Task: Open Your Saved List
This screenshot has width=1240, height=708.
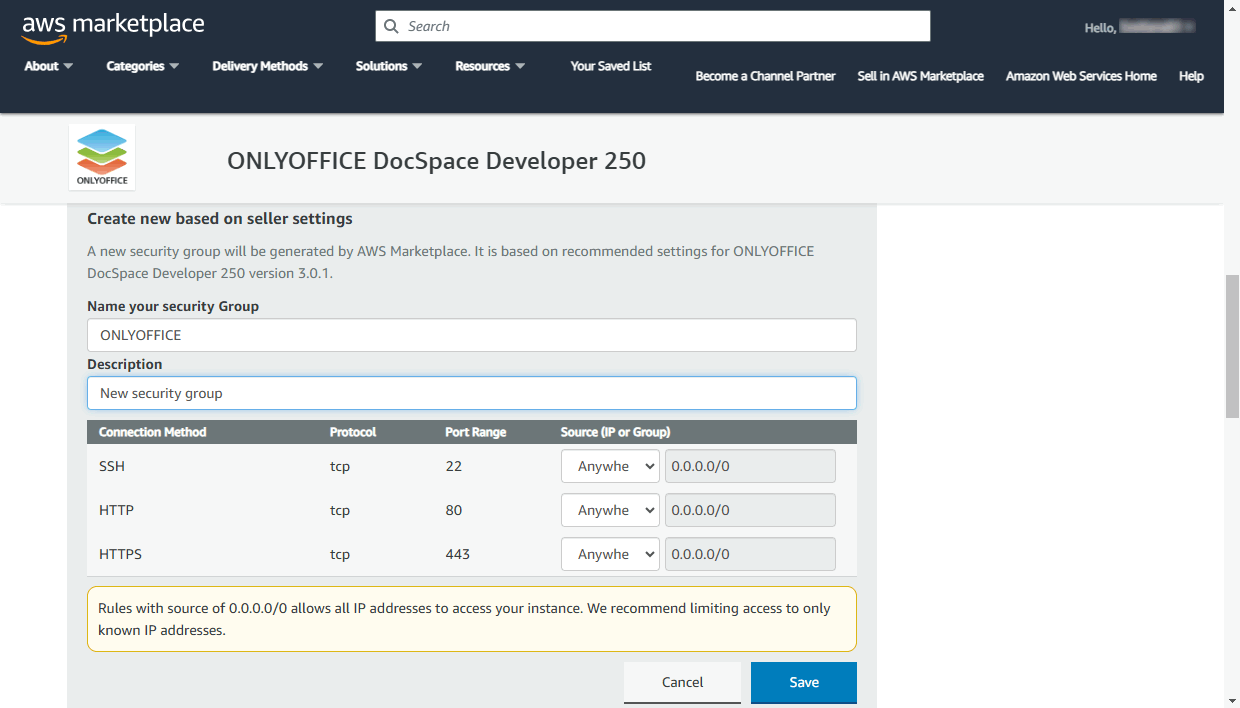Action: (x=610, y=66)
